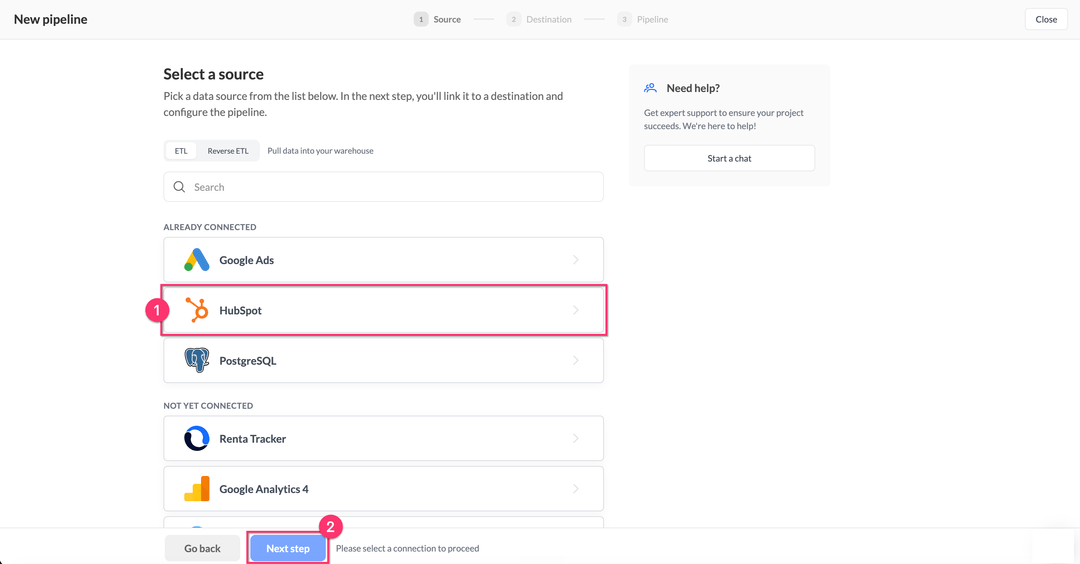Image resolution: width=1080 pixels, height=564 pixels.
Task: Go to step 3 Pipeline
Action: pos(643,19)
